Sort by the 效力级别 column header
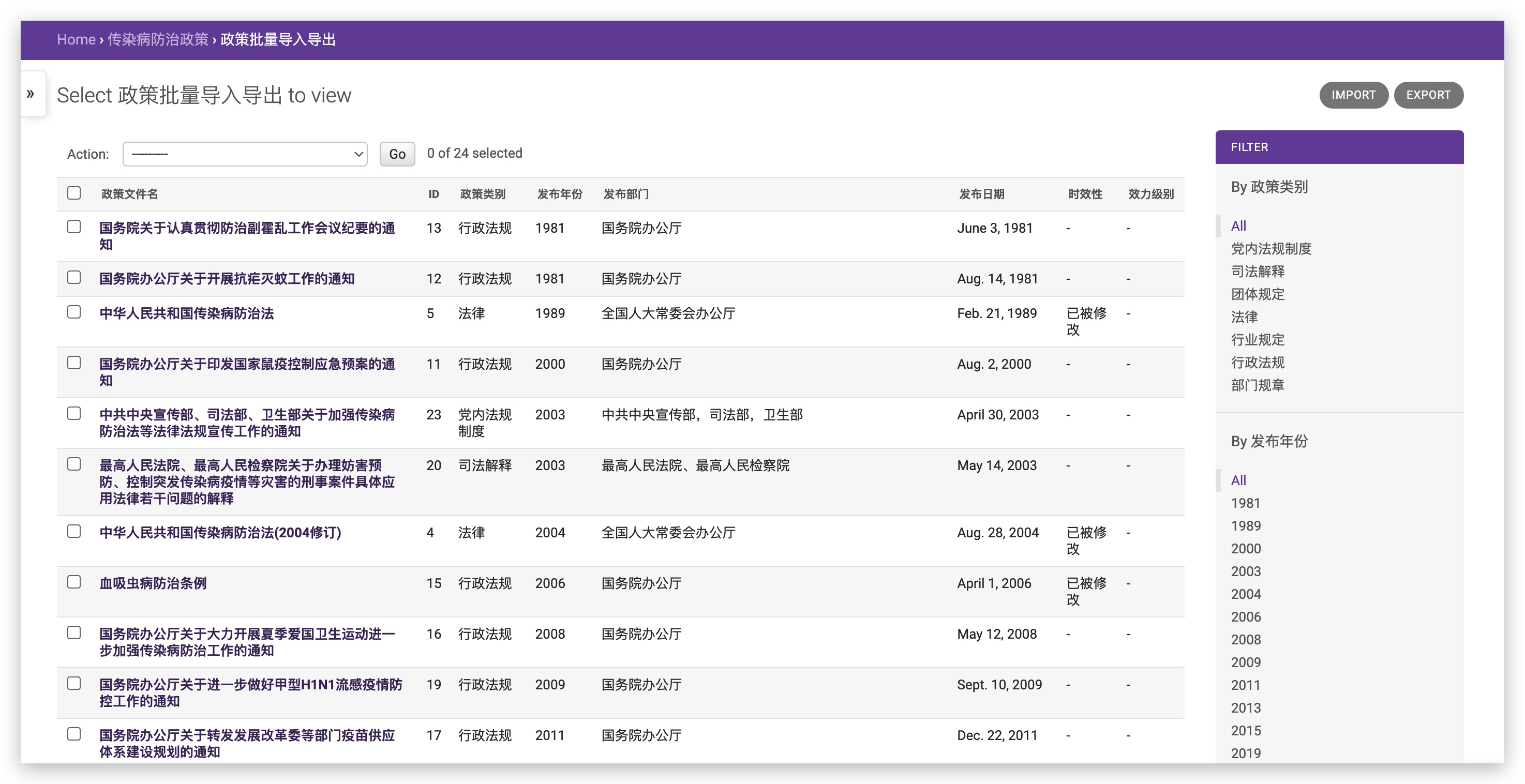This screenshot has width=1525, height=784. (1151, 194)
